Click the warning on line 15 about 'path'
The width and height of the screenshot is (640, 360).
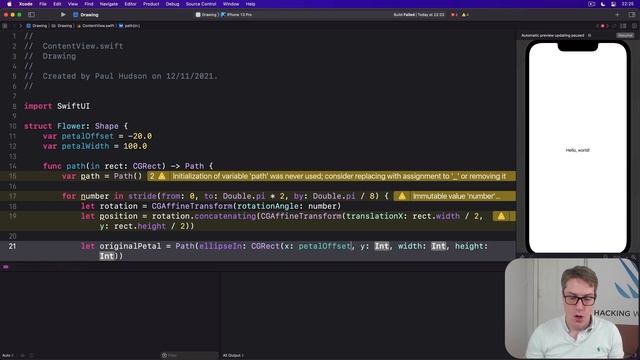pos(339,176)
